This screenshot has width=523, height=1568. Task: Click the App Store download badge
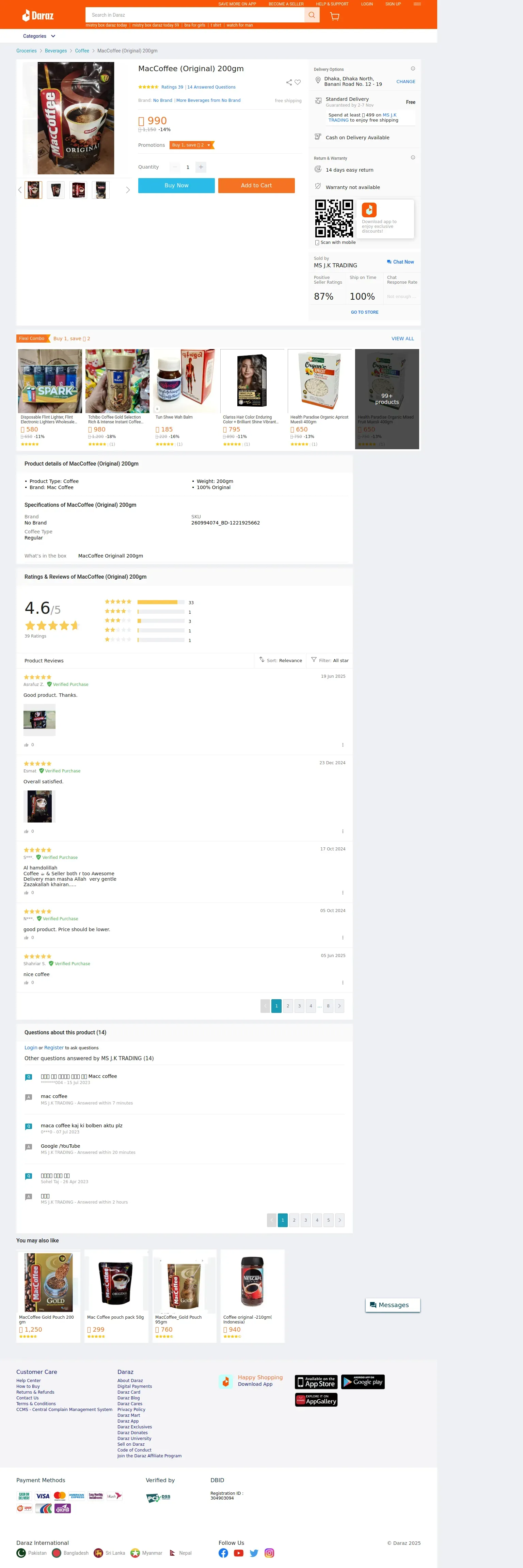(x=316, y=1382)
